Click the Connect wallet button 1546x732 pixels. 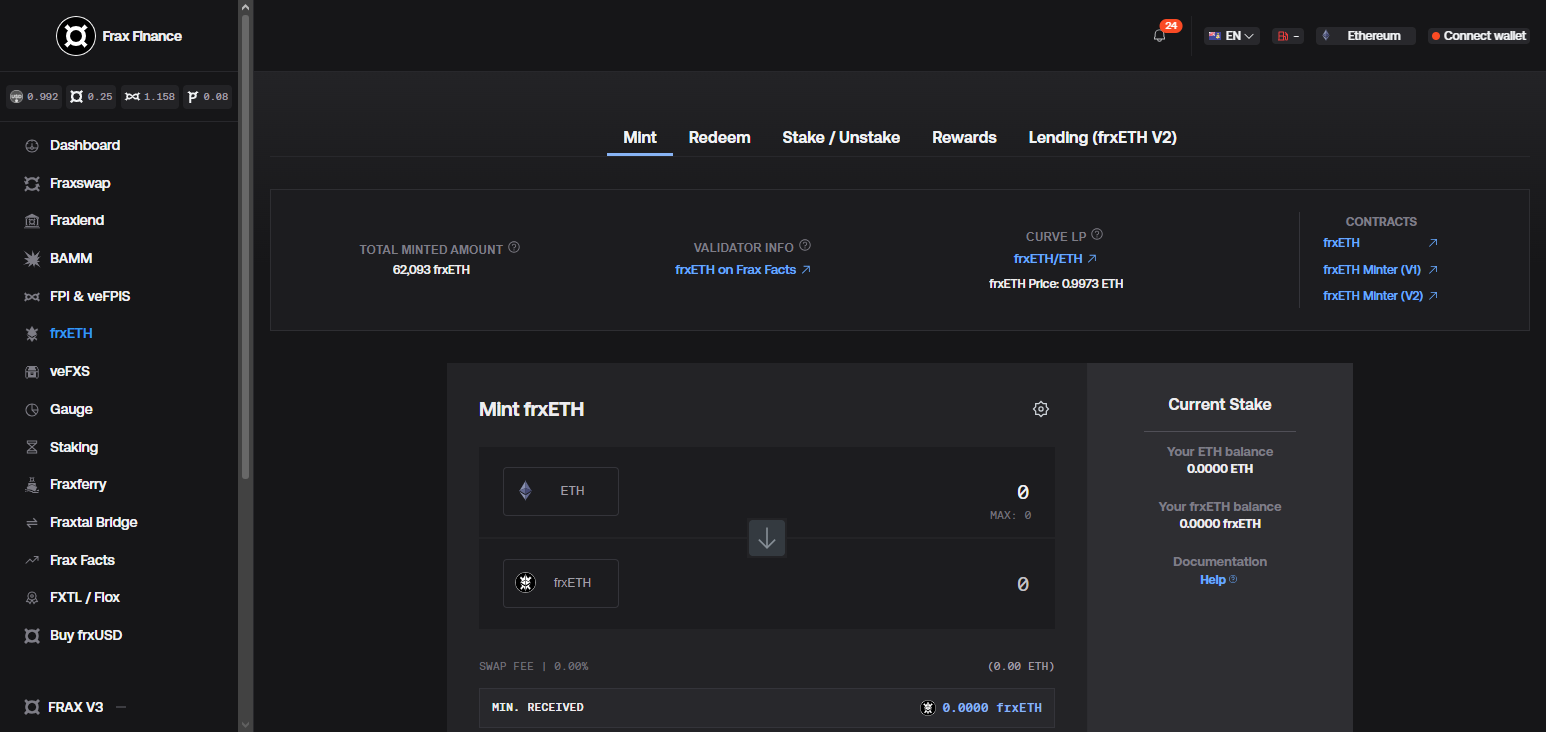point(1478,36)
